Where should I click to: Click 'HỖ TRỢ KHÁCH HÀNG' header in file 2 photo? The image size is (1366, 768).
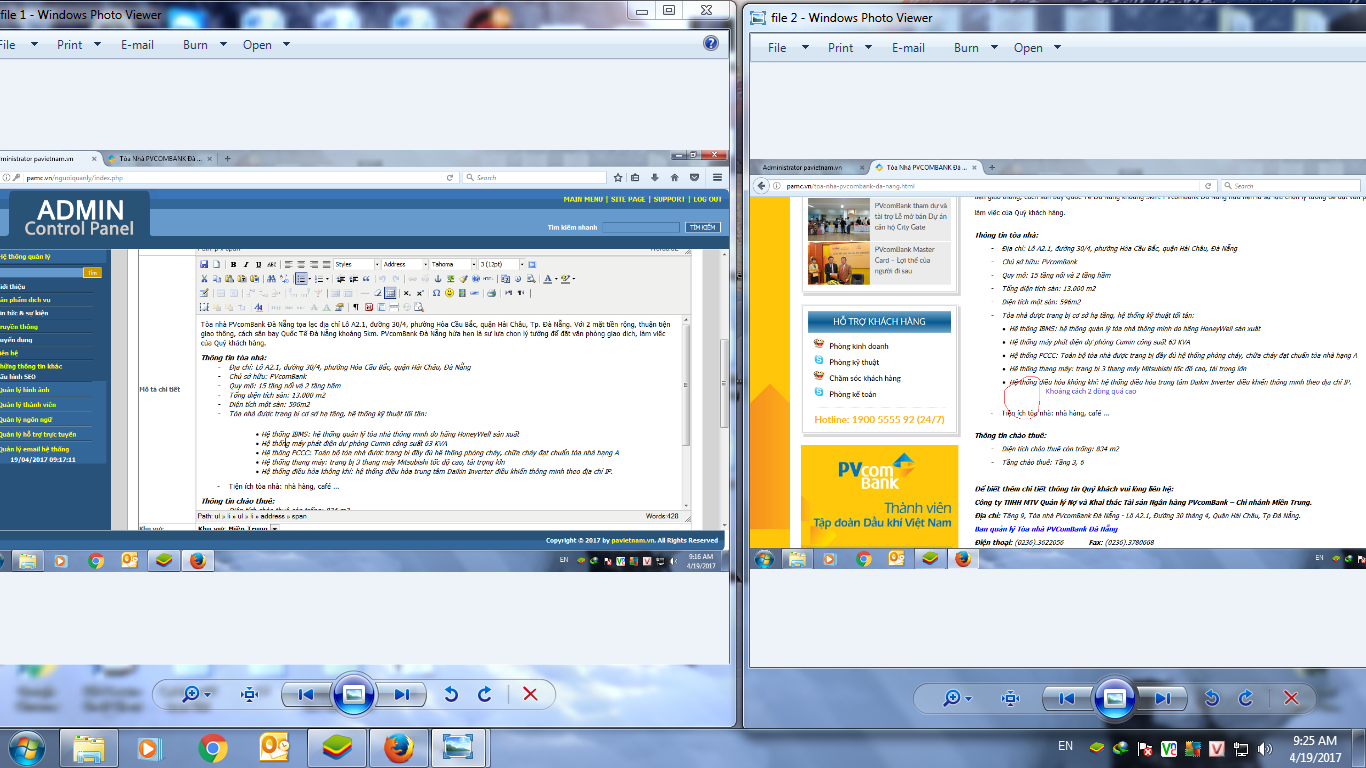pos(879,321)
